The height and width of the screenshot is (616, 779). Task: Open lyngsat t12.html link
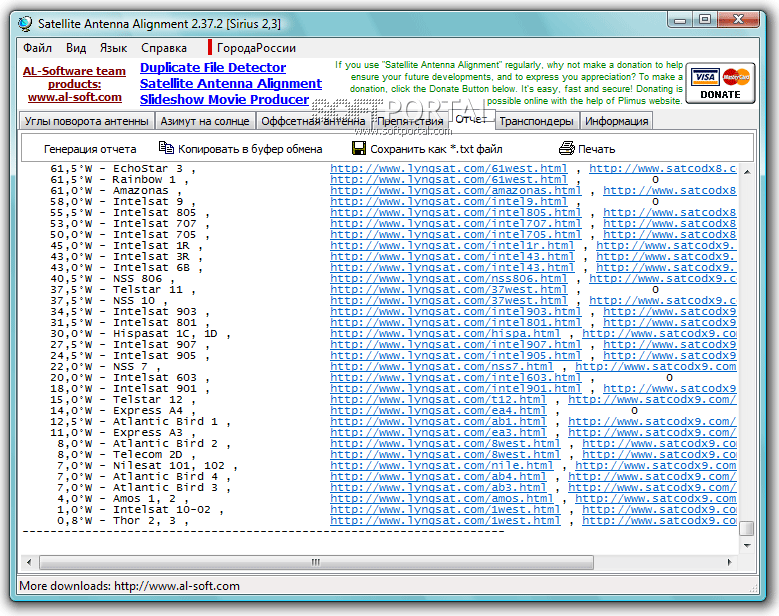click(438, 399)
